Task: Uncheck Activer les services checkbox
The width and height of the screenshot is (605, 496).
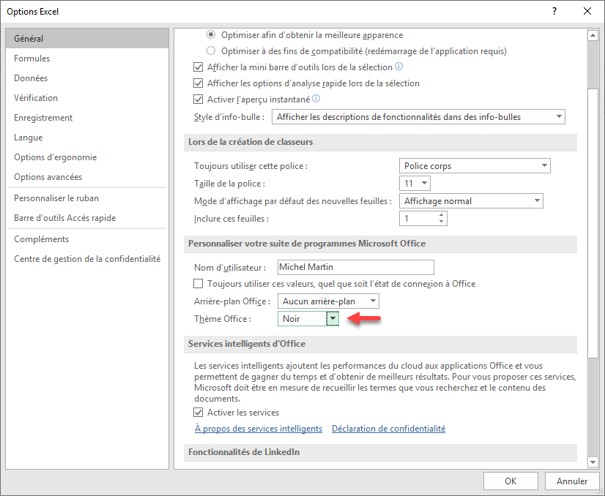Action: click(x=197, y=412)
